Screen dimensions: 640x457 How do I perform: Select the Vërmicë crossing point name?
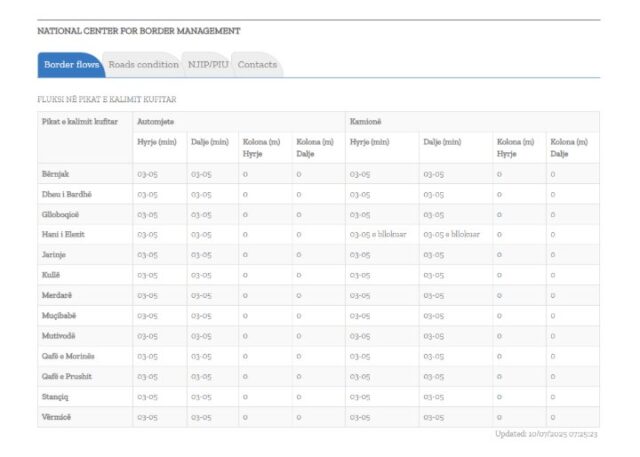click(x=56, y=417)
